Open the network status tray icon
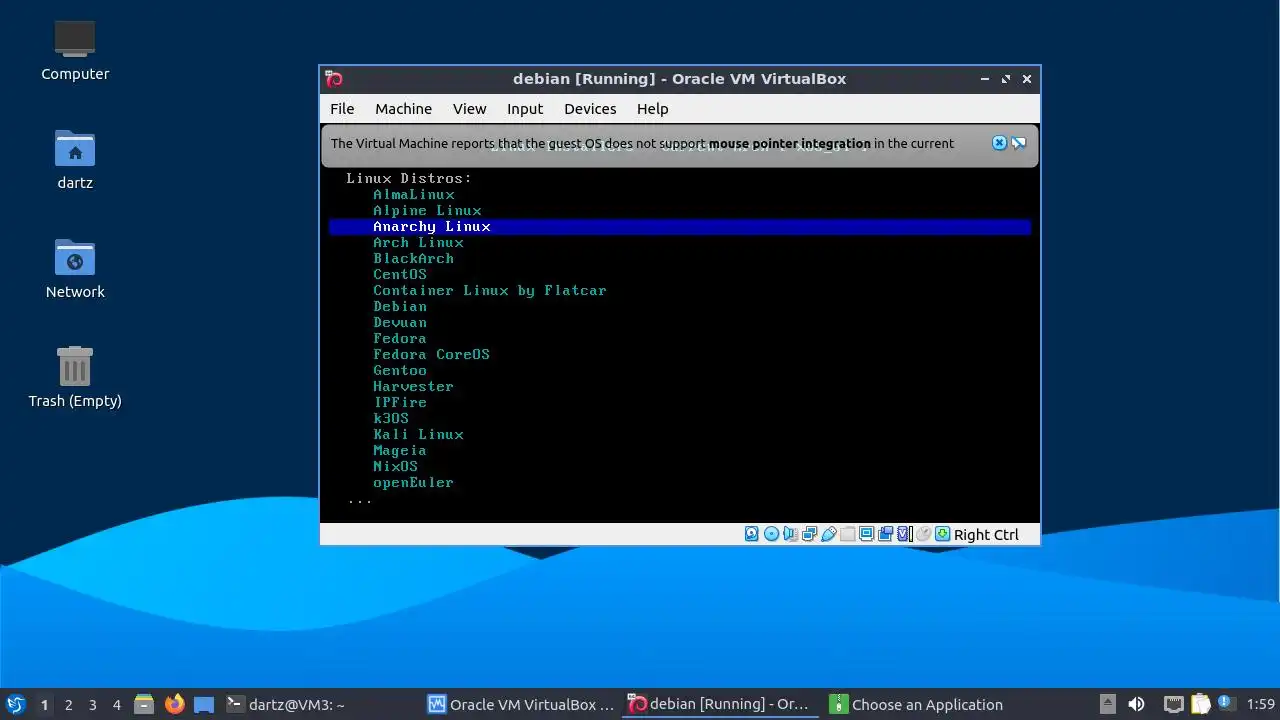Viewport: 1280px width, 720px height. 1174,704
